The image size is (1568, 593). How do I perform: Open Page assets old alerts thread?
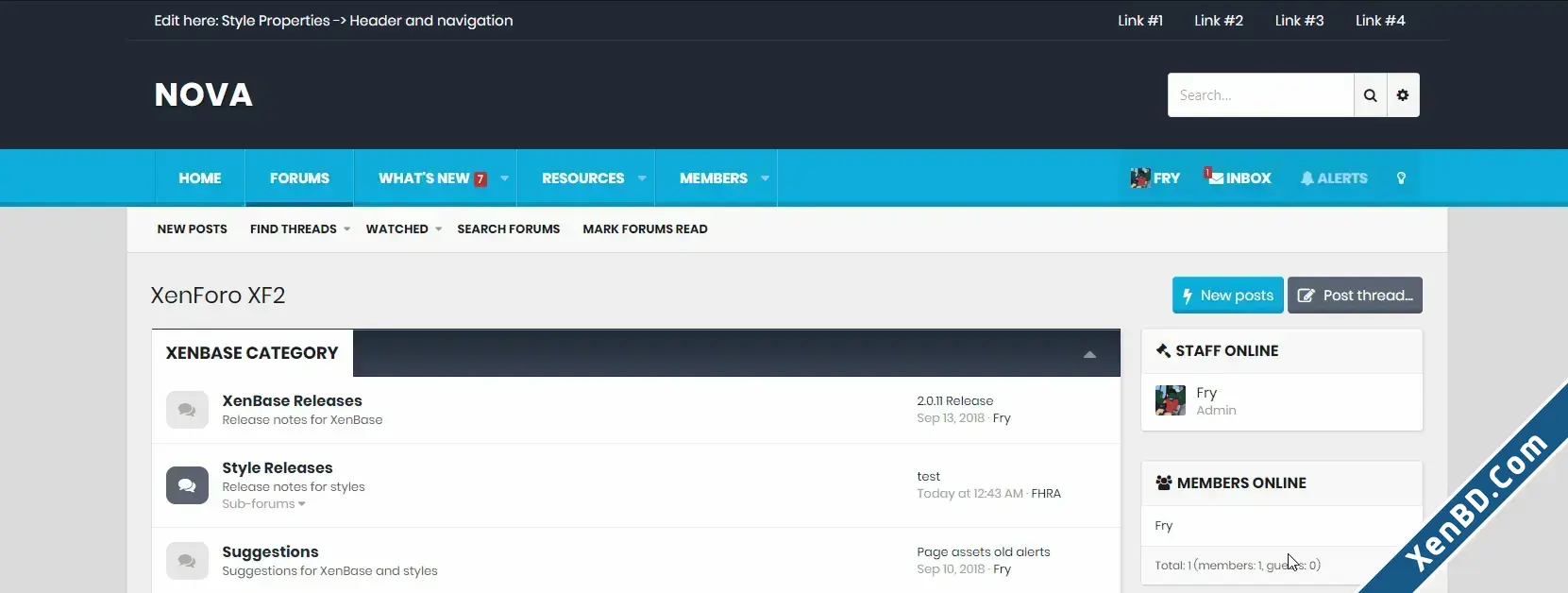point(984,552)
